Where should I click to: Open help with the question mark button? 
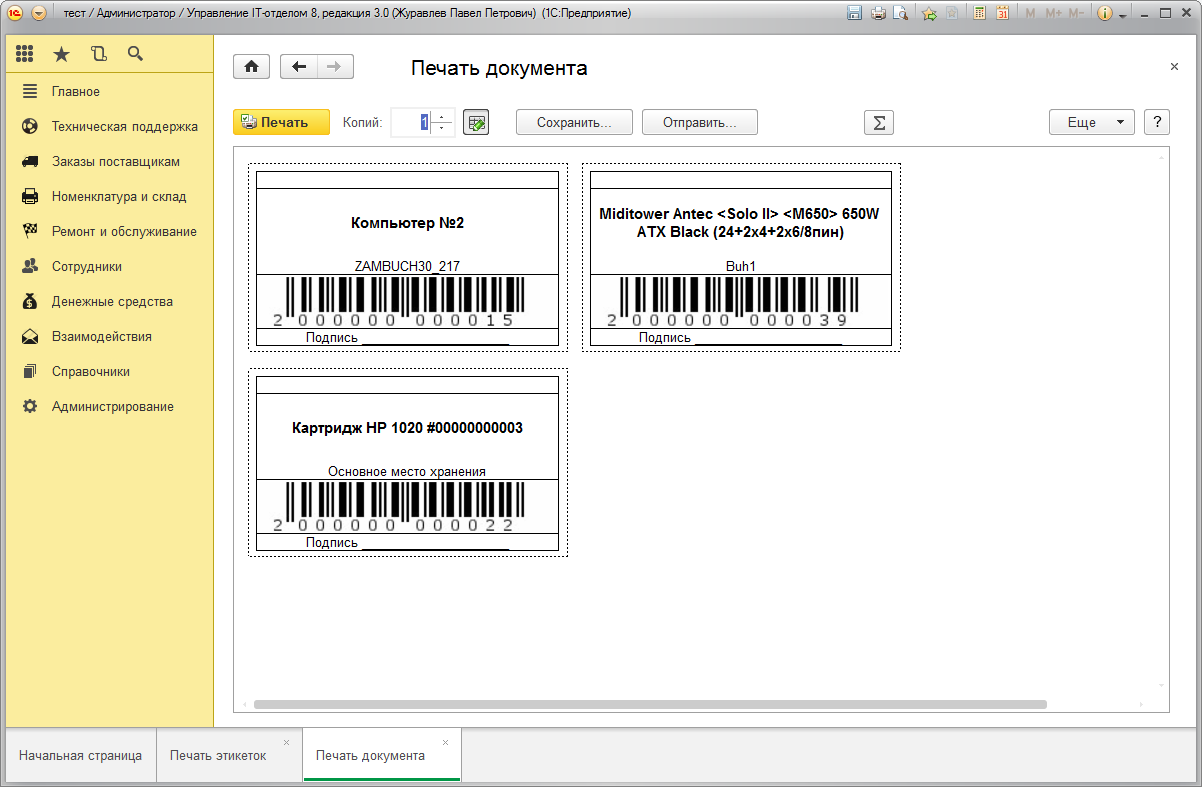1156,122
